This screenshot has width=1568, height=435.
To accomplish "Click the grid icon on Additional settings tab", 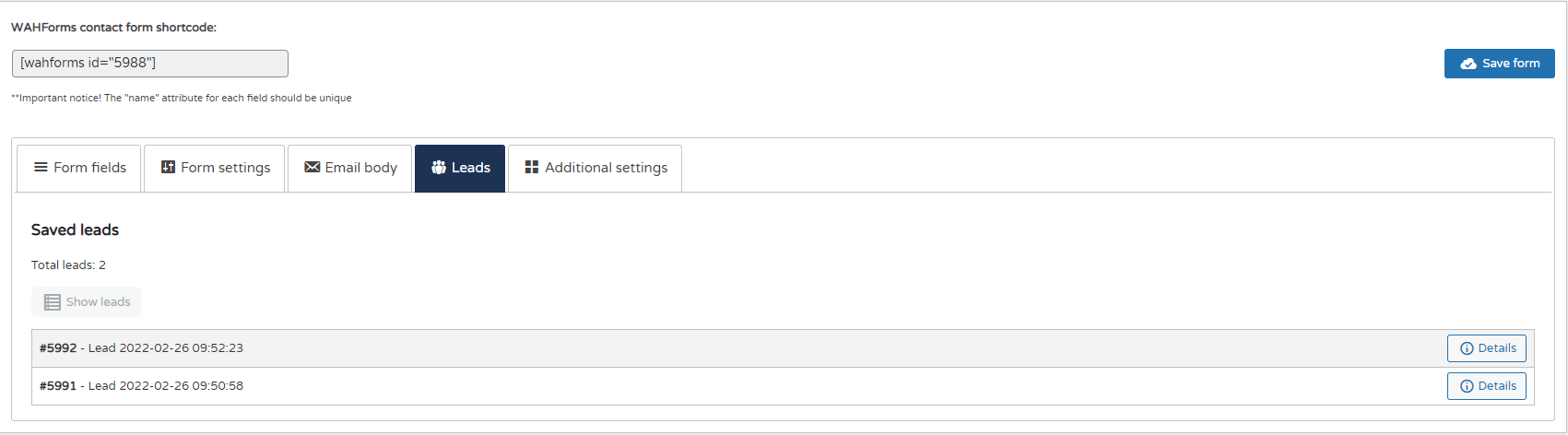I will point(532,167).
